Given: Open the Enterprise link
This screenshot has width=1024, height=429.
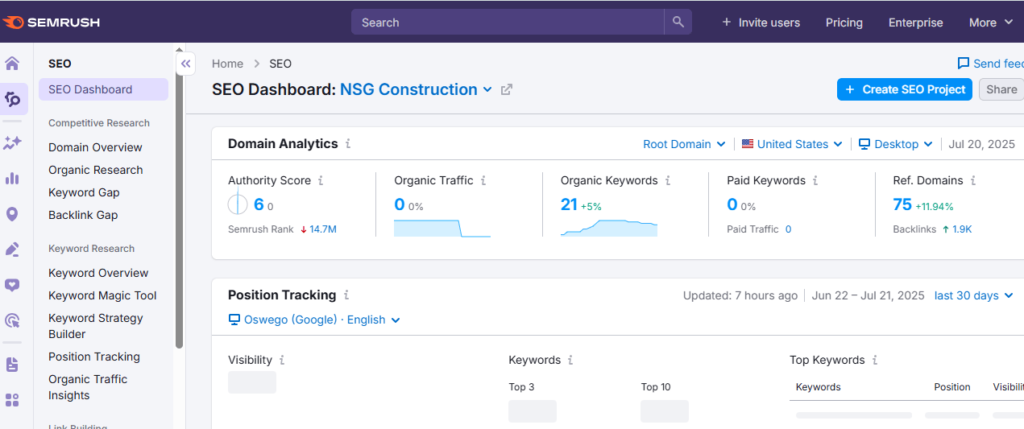Looking at the screenshot, I should [x=916, y=22].
